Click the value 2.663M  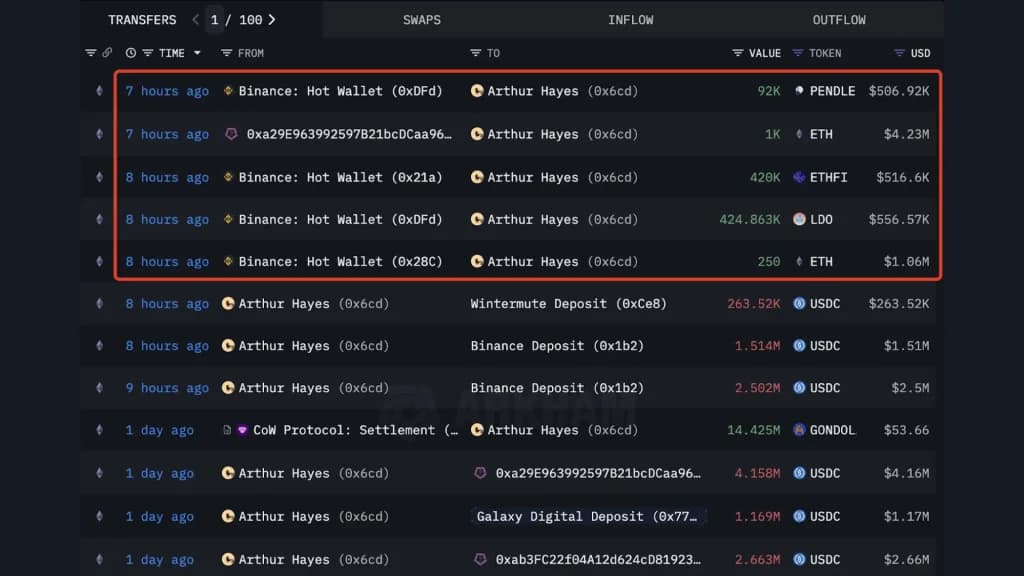pos(758,560)
